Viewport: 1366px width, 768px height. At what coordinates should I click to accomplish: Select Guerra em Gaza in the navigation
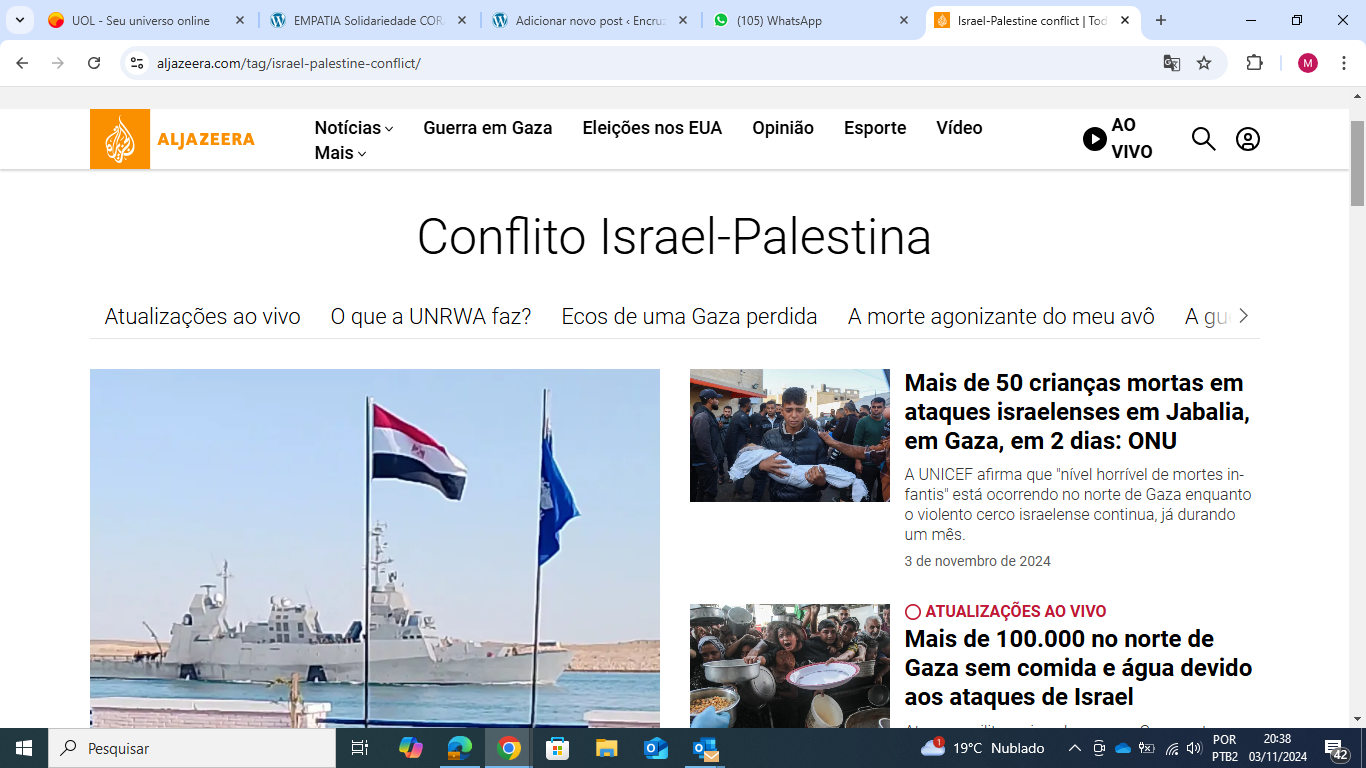coord(487,128)
